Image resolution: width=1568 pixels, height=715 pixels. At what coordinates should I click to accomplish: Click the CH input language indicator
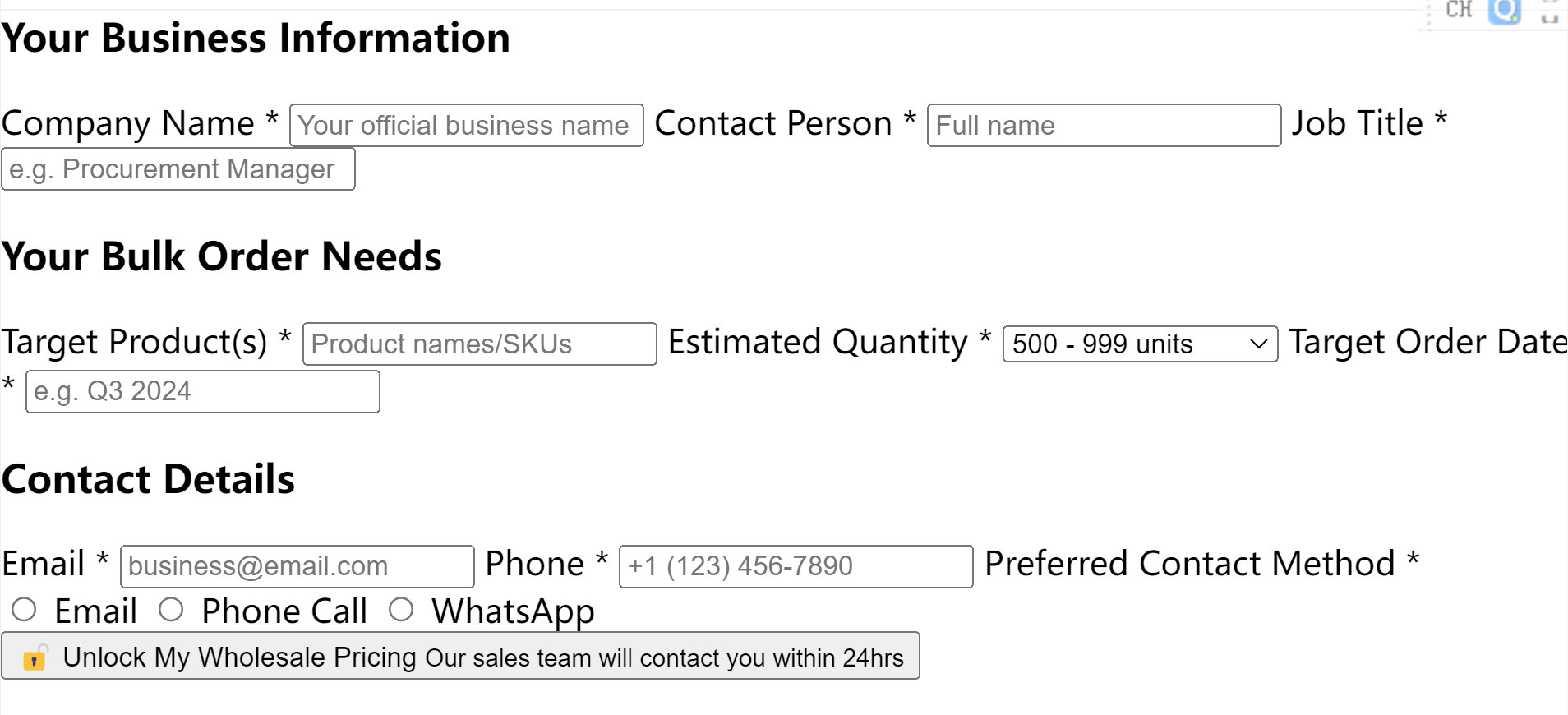point(1459,10)
